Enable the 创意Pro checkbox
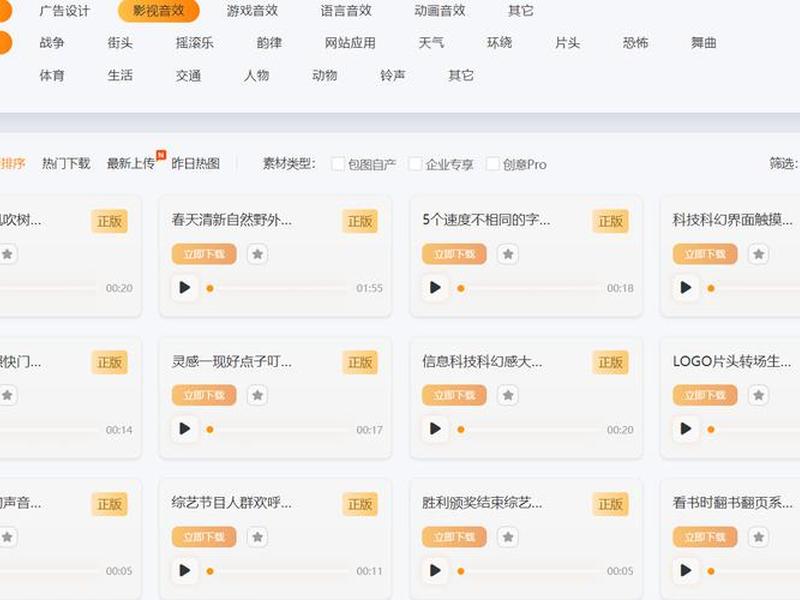Screen dimensions: 800x600 493,164
